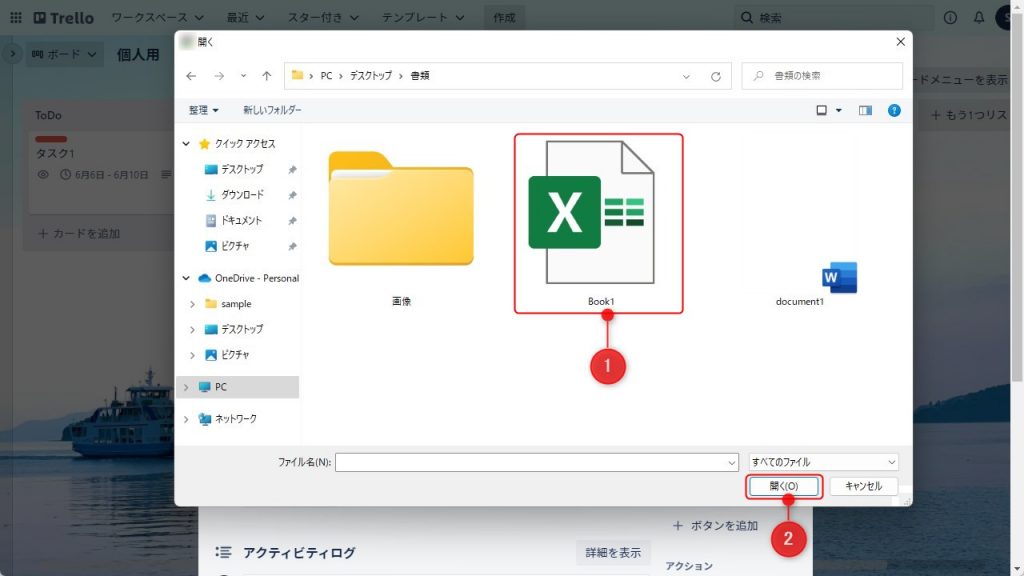This screenshot has width=1024, height=576.
Task: Click the デスクトップ breadcrumb segment
Action: click(370, 76)
